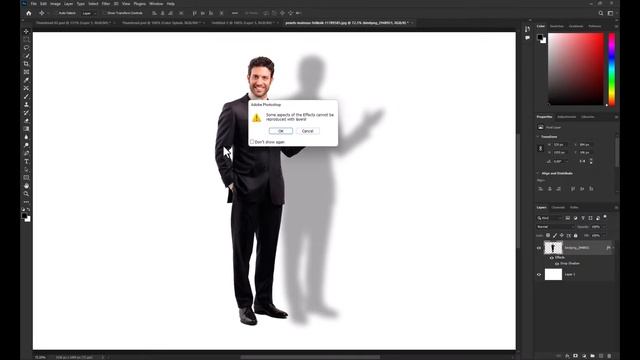Add a layer mask from Layers footer
Image resolution: width=640 pixels, height=360 pixels.
(x=576, y=356)
